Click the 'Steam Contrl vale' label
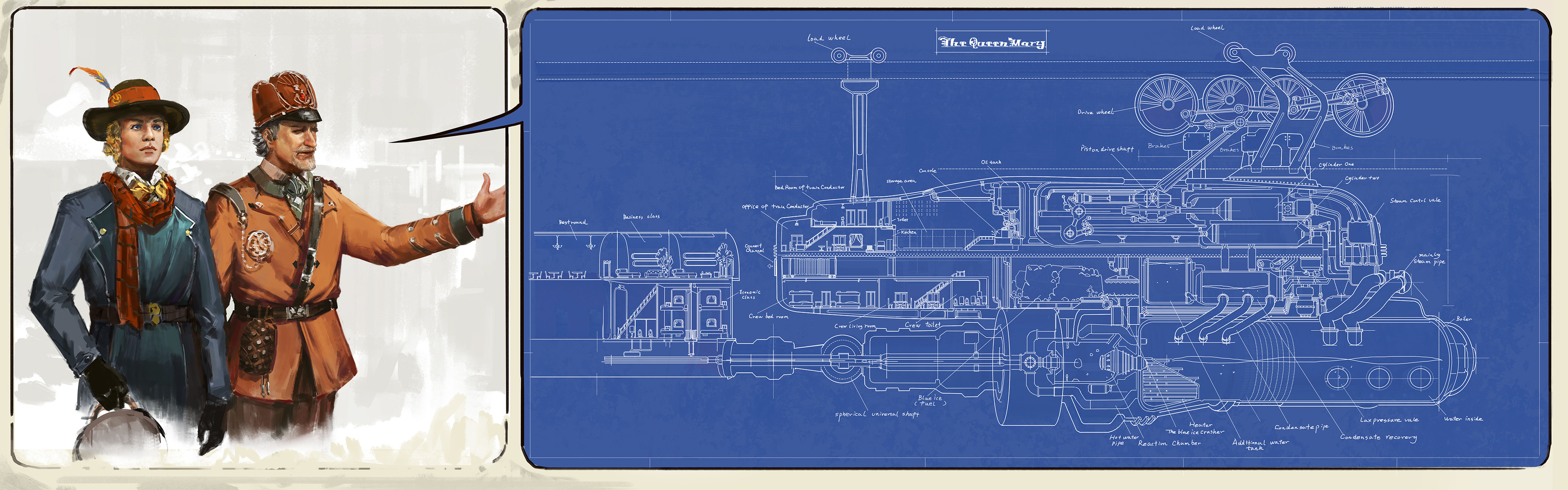This screenshot has height=490, width=1568. pos(1415,200)
